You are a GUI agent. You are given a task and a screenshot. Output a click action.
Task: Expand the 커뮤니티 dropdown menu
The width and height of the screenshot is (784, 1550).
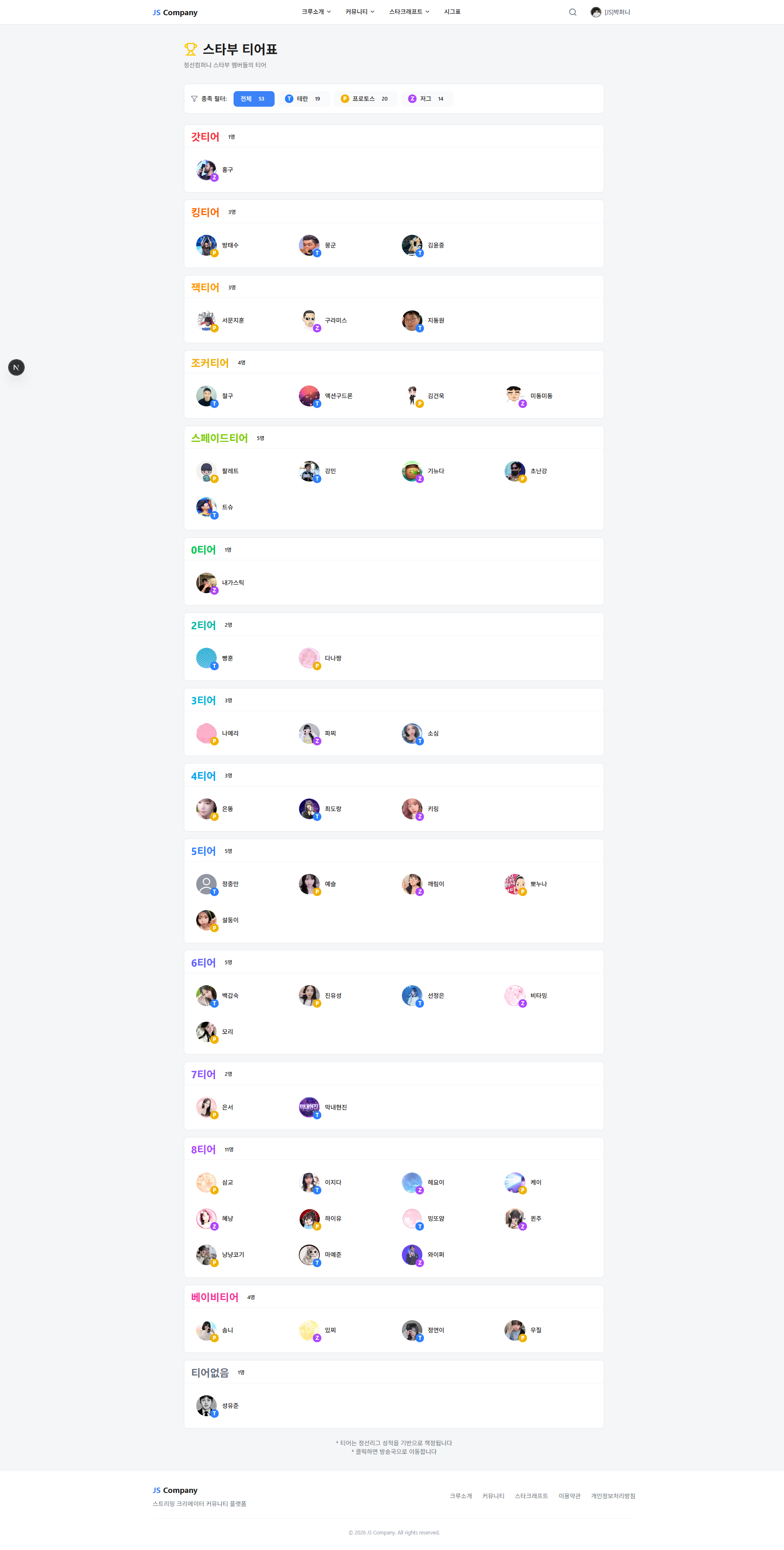360,12
